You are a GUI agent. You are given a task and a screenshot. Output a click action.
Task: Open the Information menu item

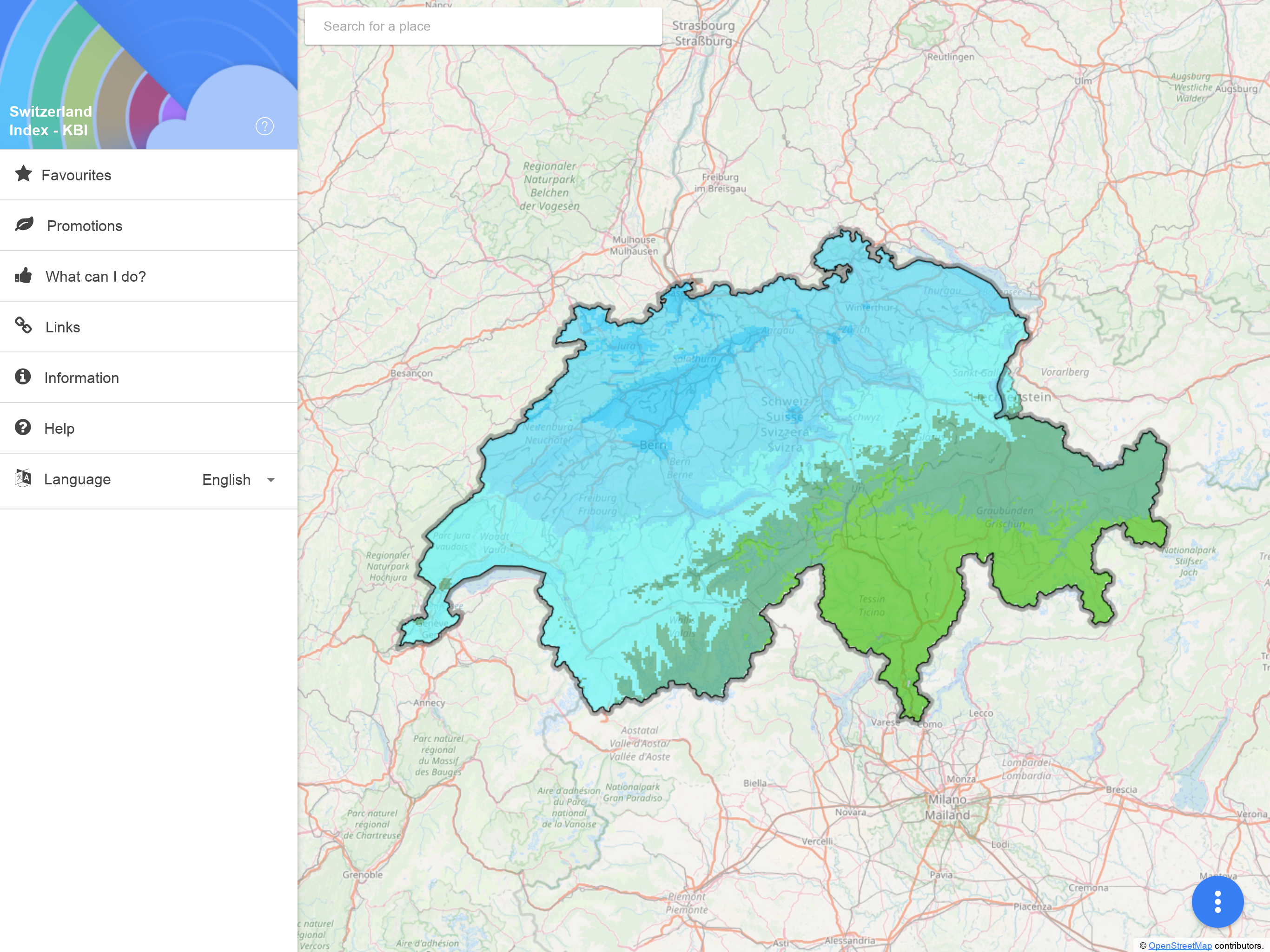coord(81,378)
